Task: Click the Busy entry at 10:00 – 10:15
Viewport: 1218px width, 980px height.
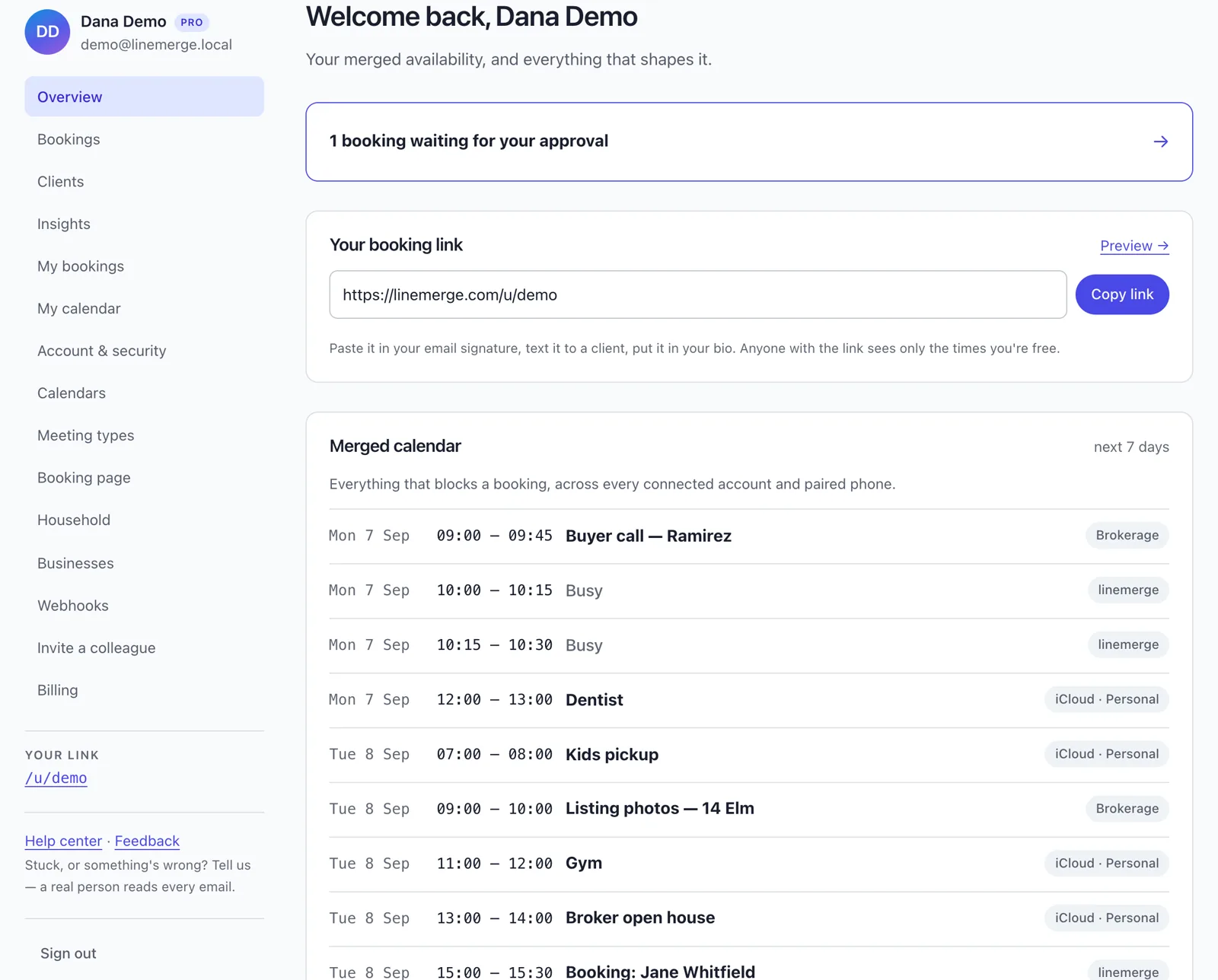Action: coord(584,590)
